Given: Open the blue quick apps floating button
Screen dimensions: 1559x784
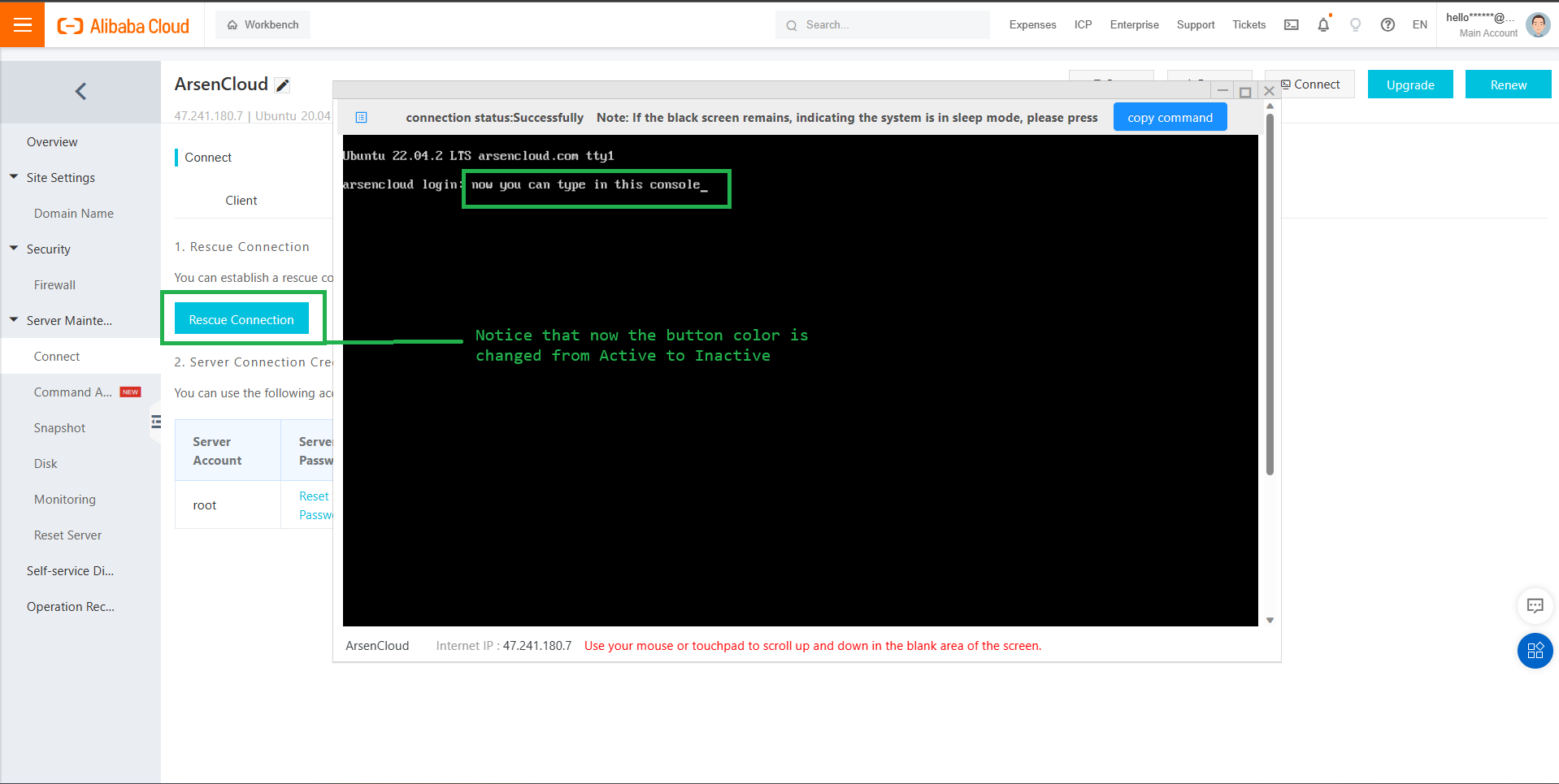Looking at the screenshot, I should (x=1535, y=651).
